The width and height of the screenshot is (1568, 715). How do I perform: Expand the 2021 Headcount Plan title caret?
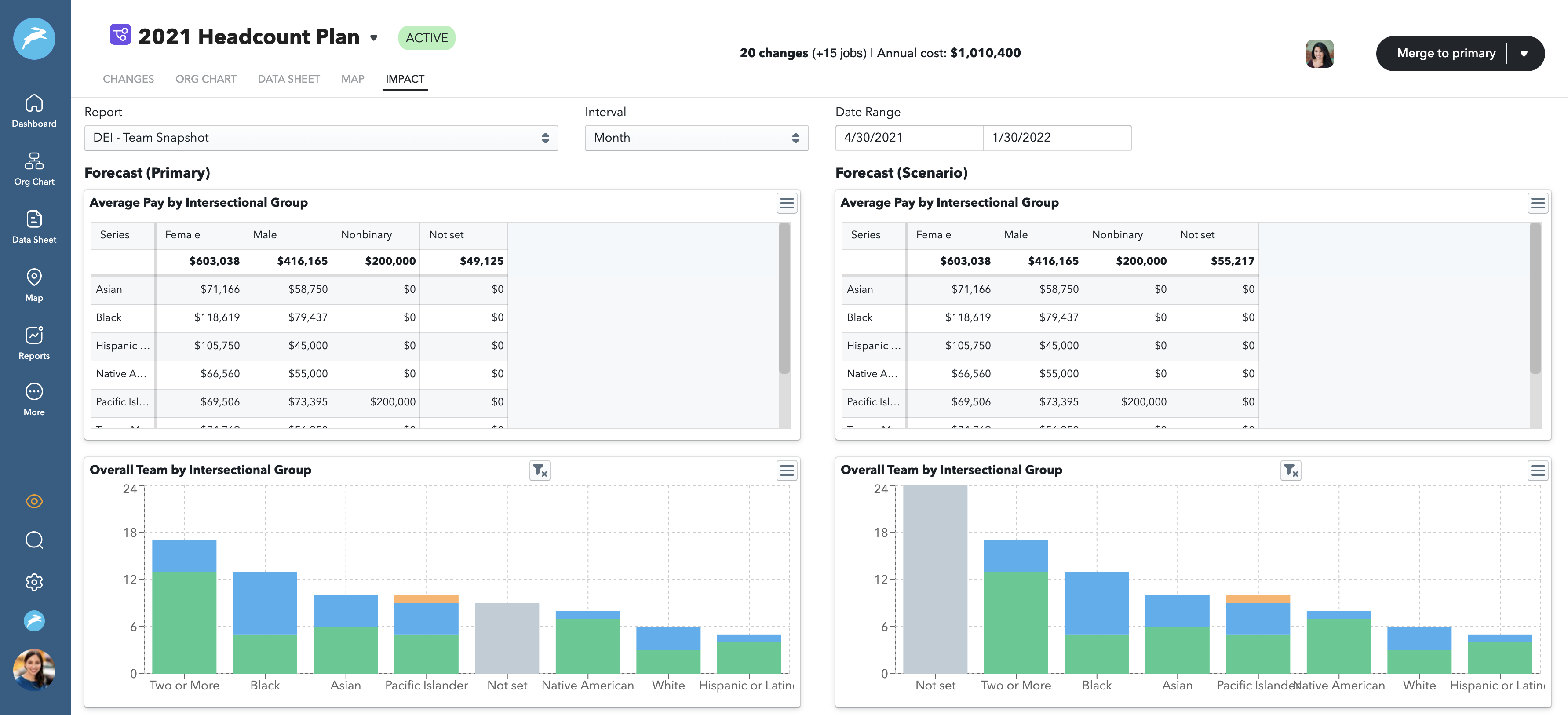point(374,38)
